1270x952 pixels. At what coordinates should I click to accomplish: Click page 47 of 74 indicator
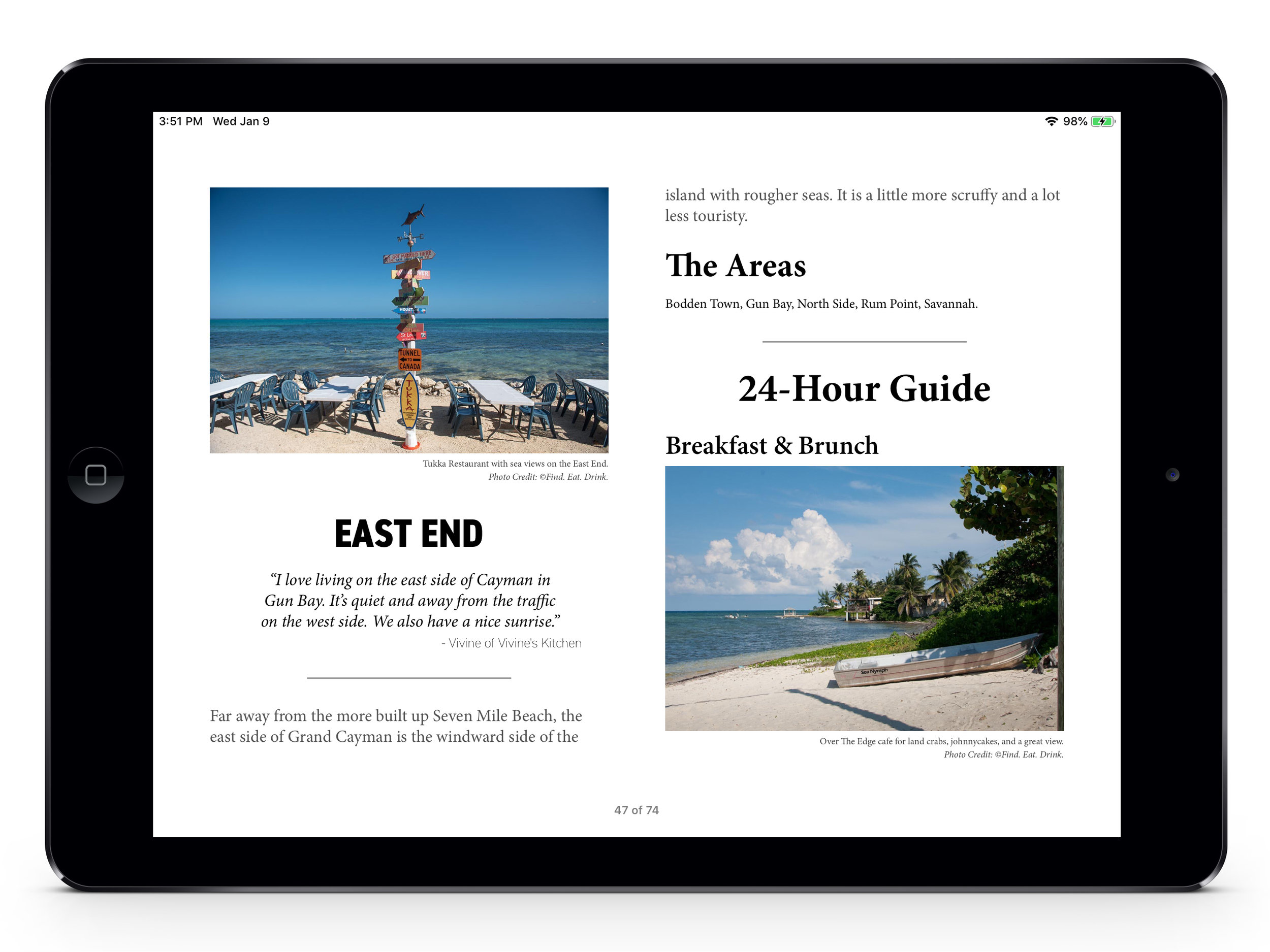click(635, 809)
